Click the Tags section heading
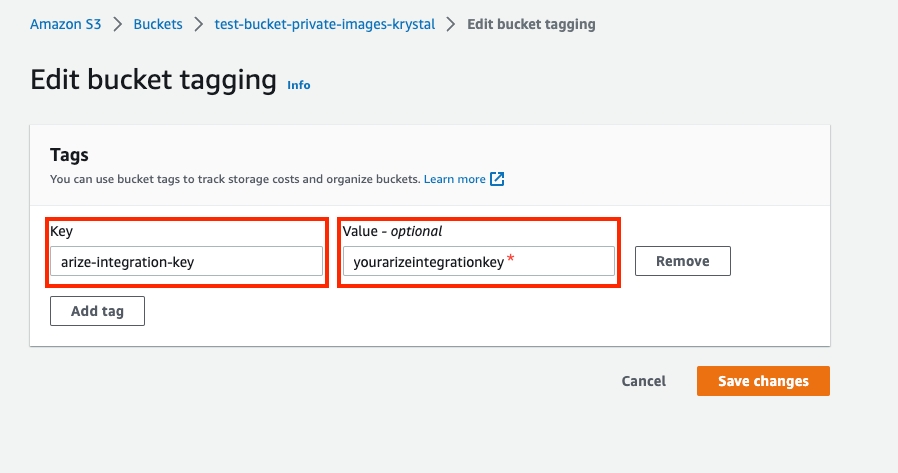Screen dimensions: 898x473 tap(69, 155)
